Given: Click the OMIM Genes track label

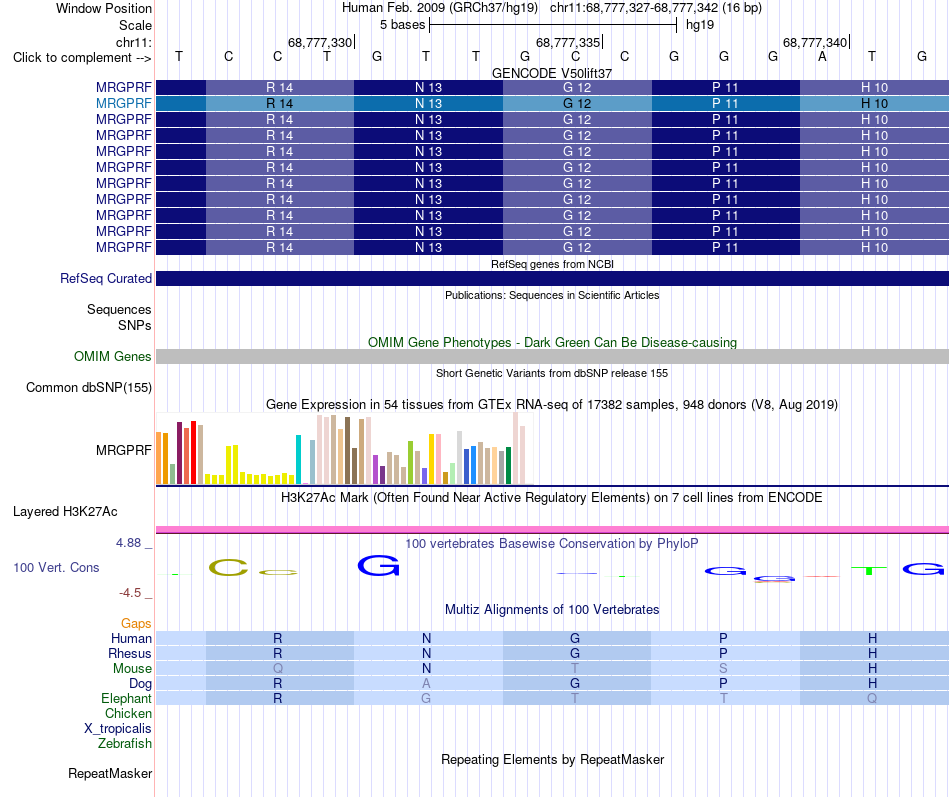Looking at the screenshot, I should [x=113, y=356].
